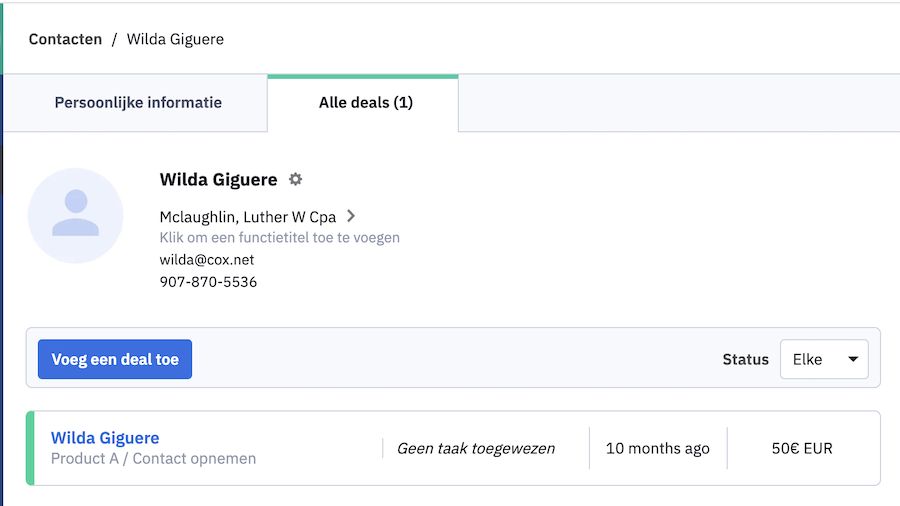Image resolution: width=900 pixels, height=506 pixels.
Task: Open the Wilda Giguere deal link
Action: [105, 438]
